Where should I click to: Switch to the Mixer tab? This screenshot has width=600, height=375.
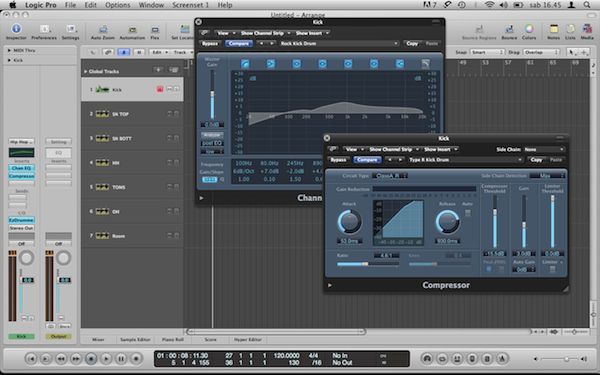click(x=98, y=339)
